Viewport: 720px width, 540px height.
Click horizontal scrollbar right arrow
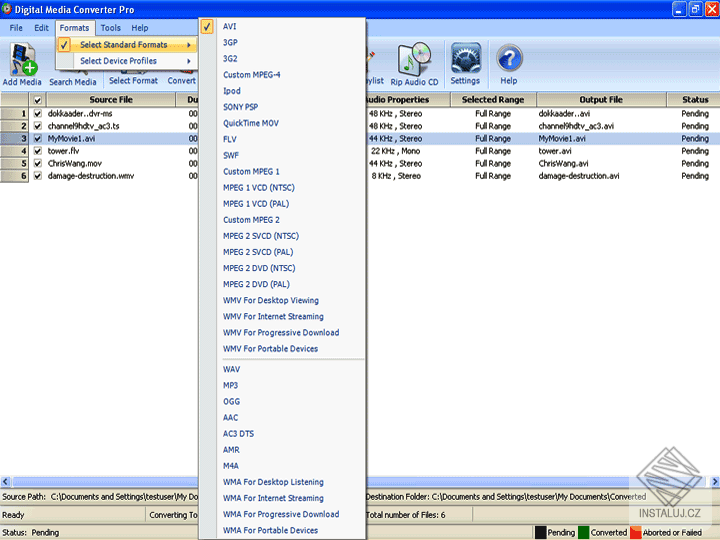(715, 482)
